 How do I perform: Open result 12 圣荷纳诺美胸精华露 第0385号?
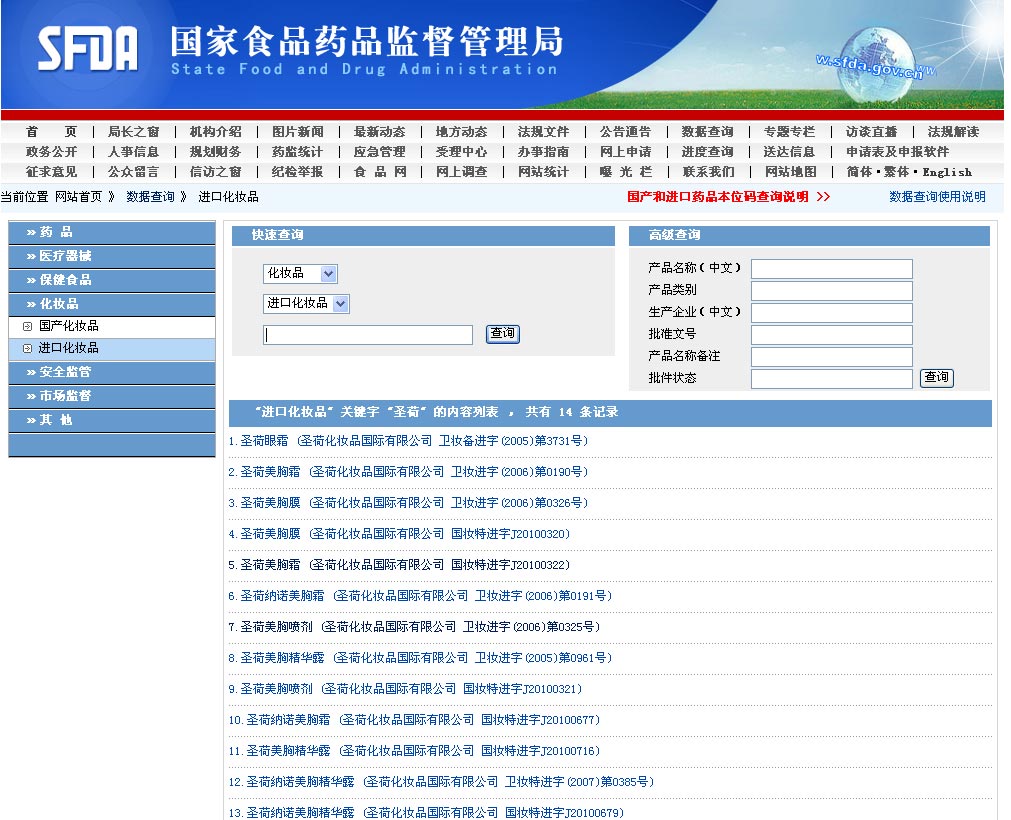(441, 781)
